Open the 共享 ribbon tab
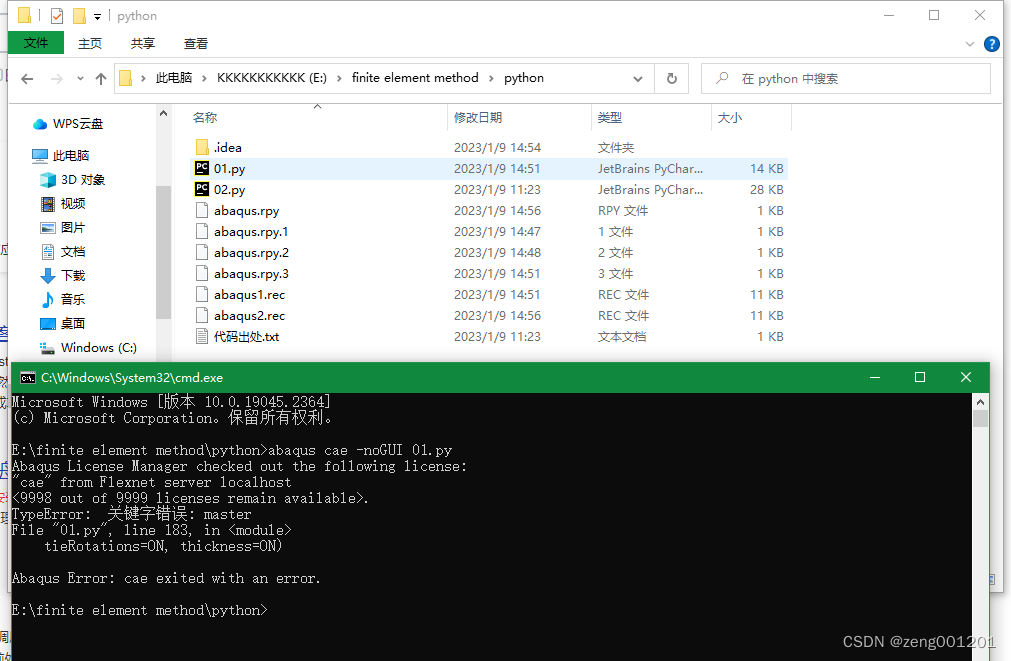Screen dimensions: 1011x661 click(143, 43)
